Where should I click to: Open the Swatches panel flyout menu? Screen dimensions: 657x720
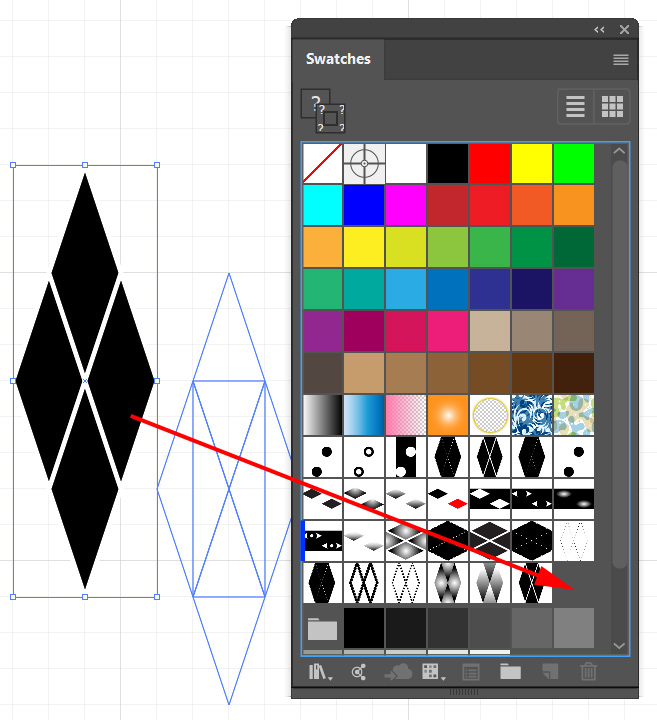[x=621, y=60]
